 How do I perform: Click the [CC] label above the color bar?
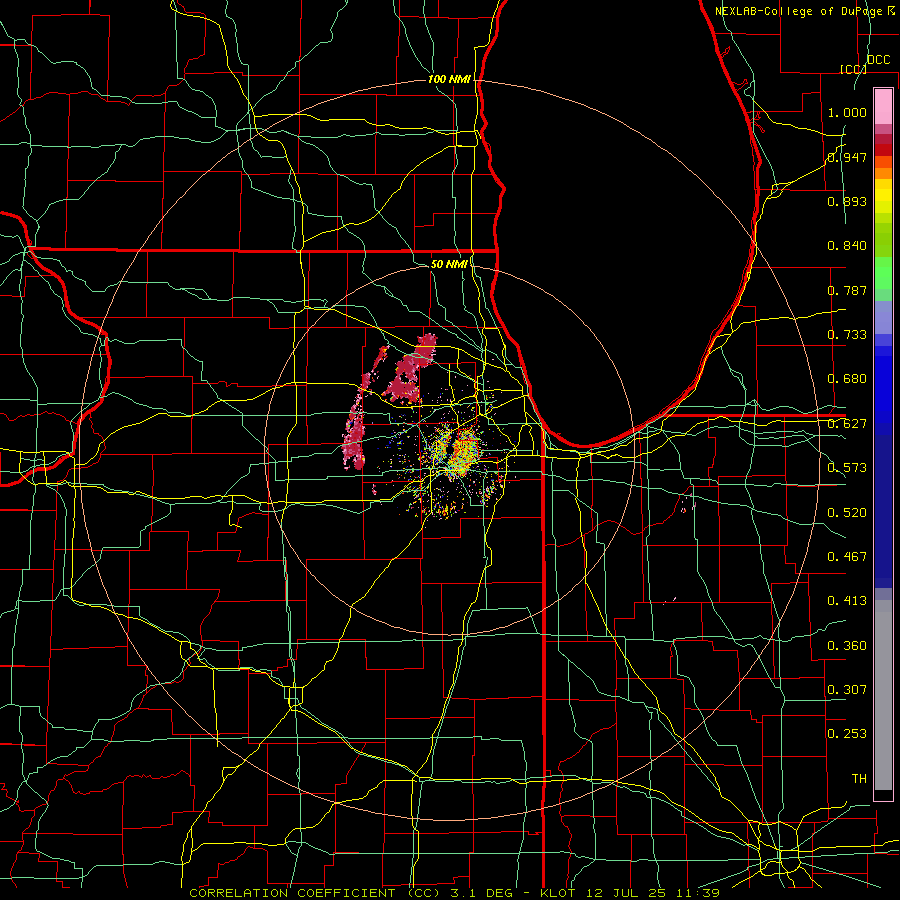853,69
